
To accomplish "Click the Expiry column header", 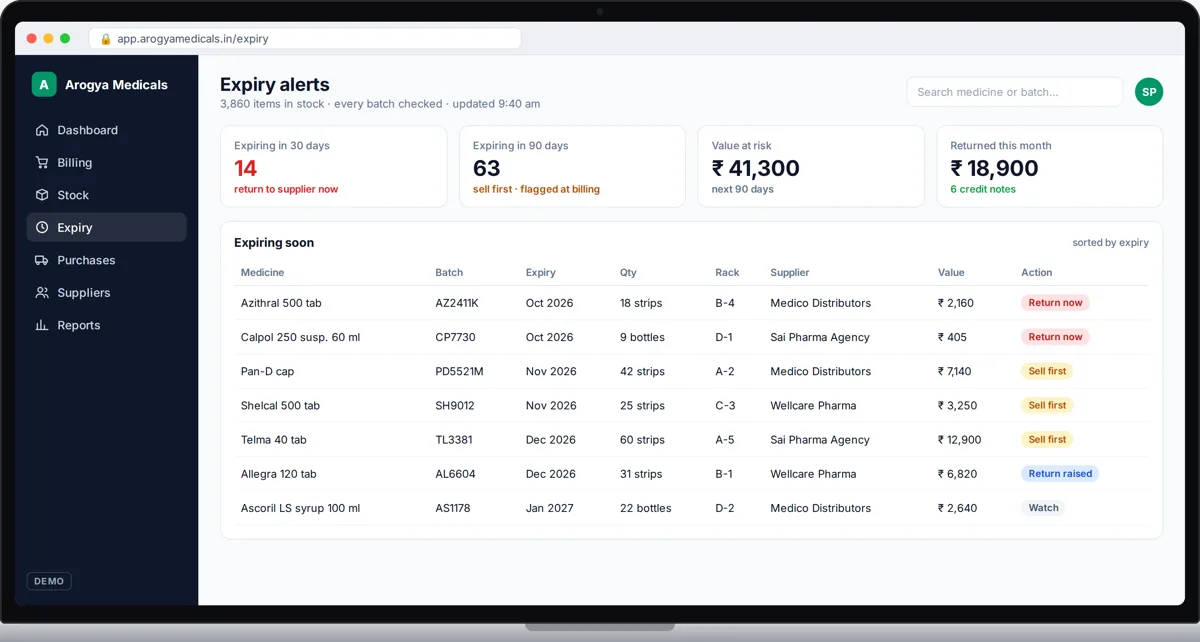I will pyautogui.click(x=540, y=272).
